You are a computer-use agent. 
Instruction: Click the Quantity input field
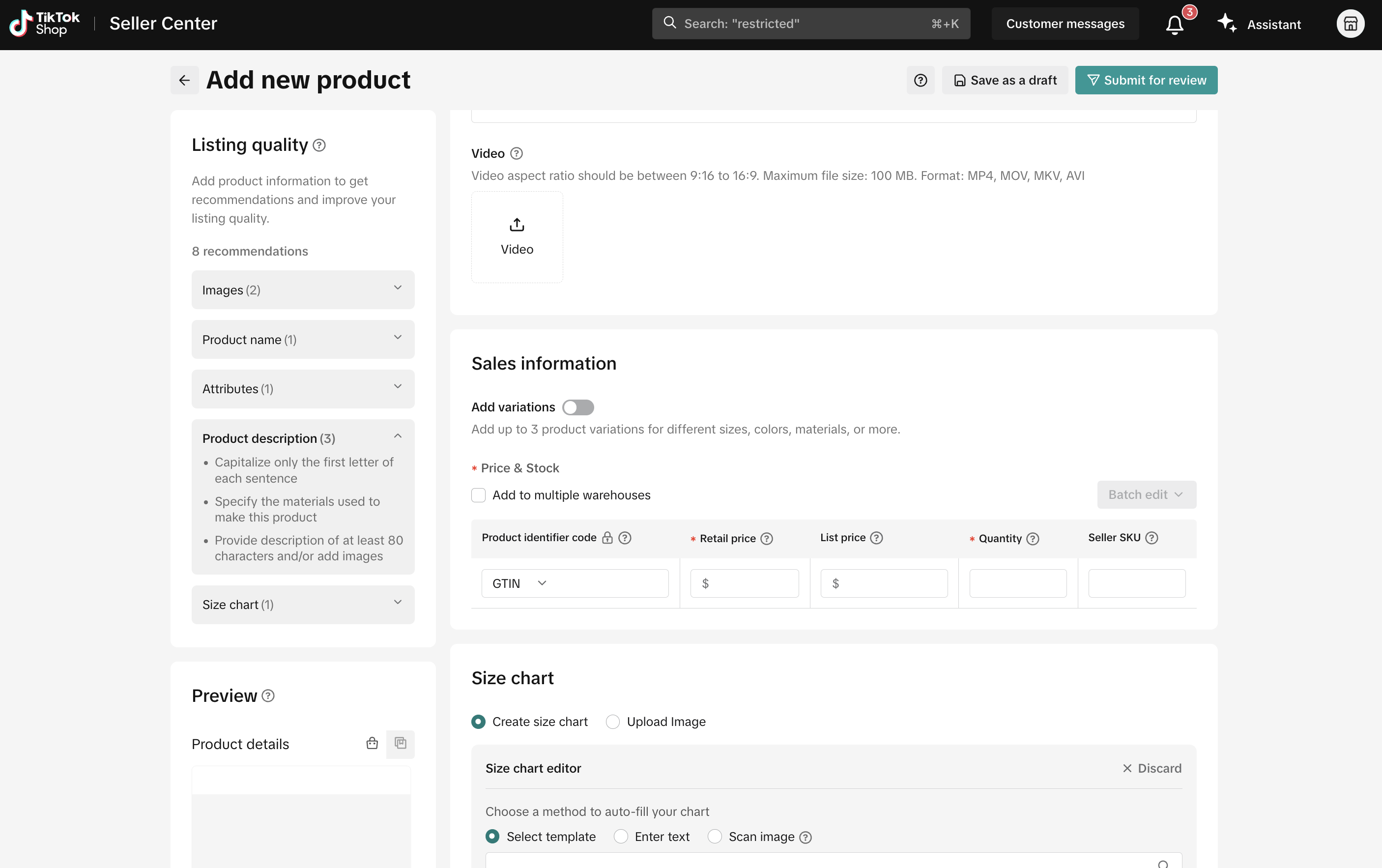click(x=1017, y=583)
